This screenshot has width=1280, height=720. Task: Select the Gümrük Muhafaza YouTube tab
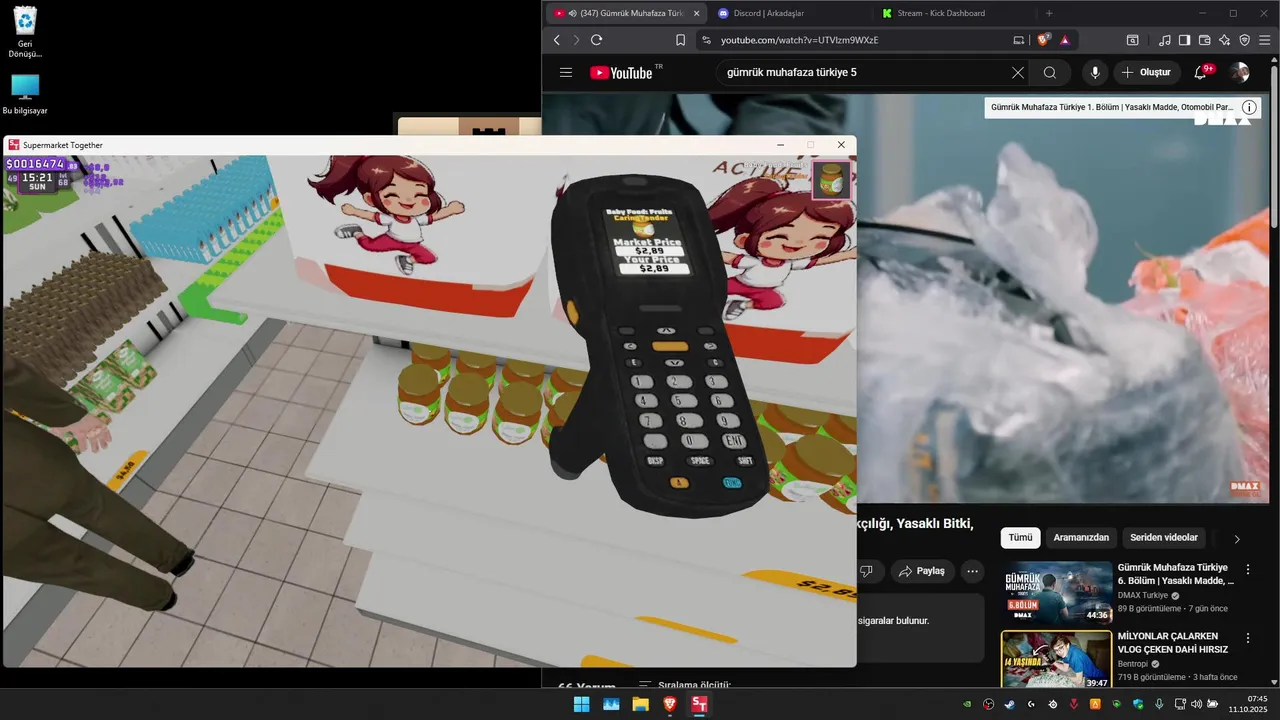coord(625,13)
